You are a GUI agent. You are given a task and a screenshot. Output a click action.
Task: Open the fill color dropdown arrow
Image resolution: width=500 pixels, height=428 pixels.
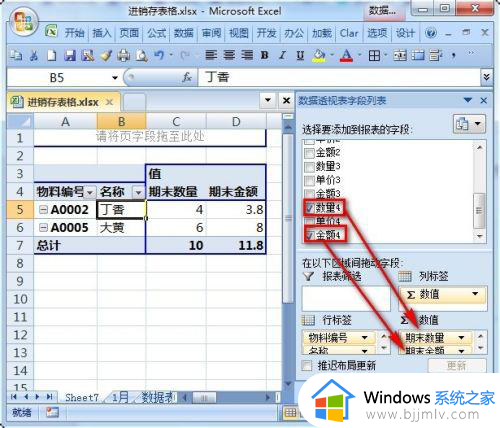click(332, 55)
